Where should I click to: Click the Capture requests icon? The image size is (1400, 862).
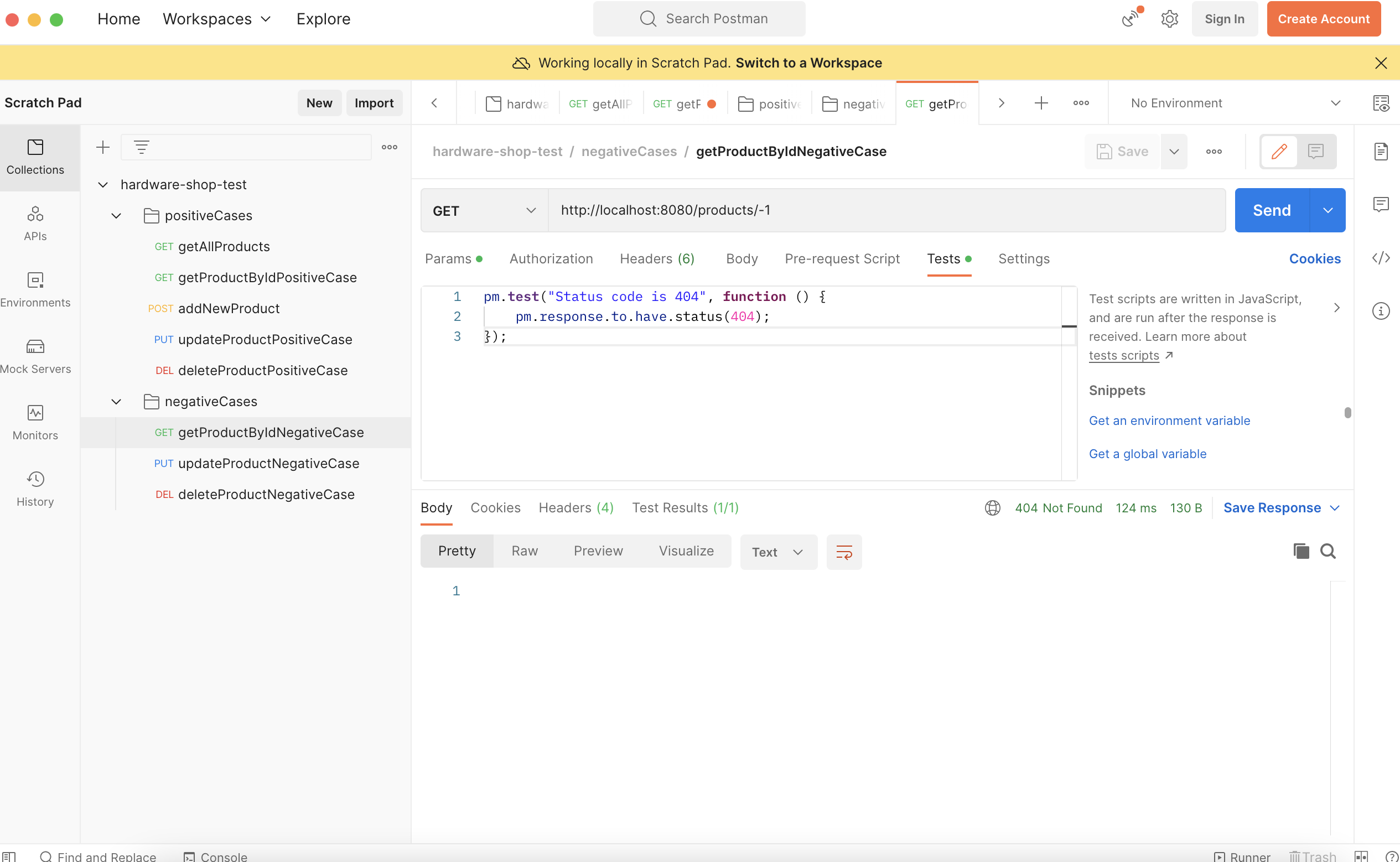[x=1131, y=19]
